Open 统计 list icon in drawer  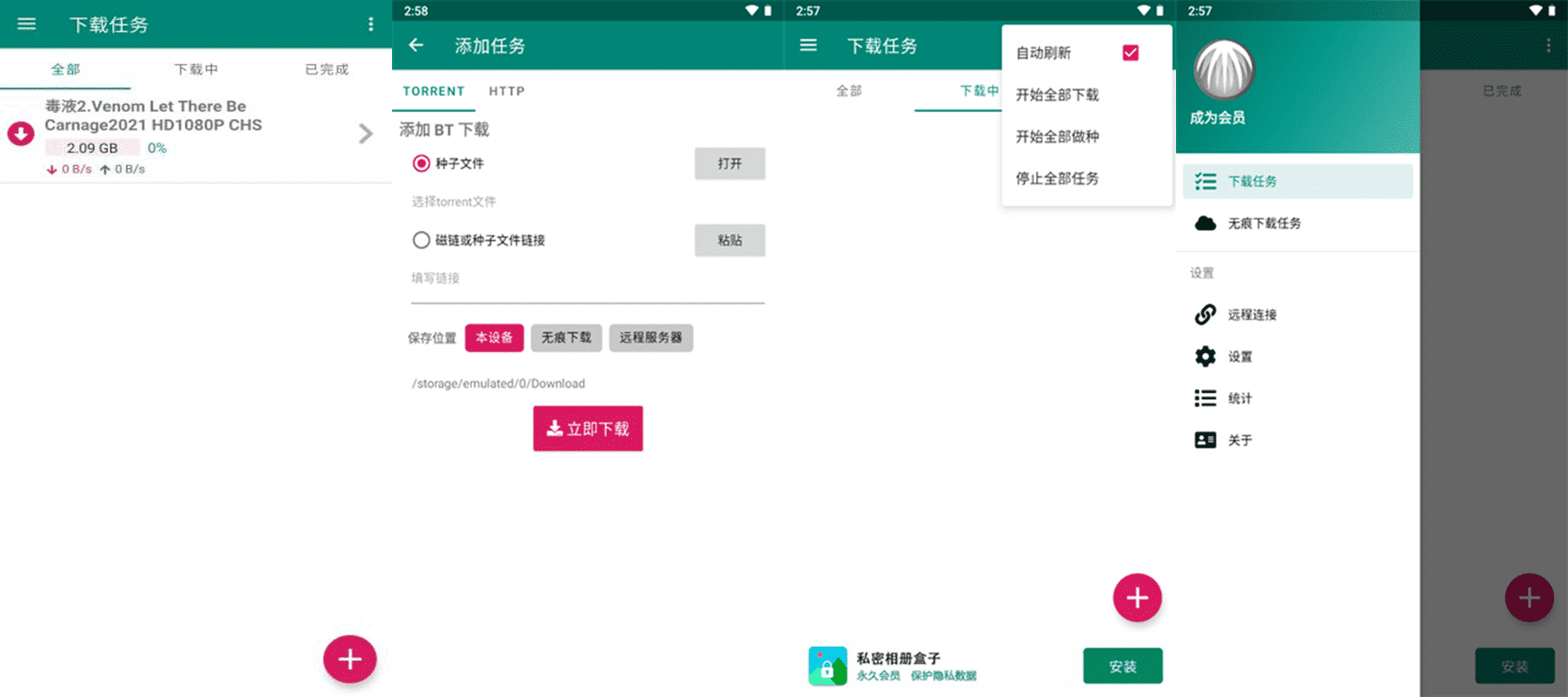pos(1205,398)
